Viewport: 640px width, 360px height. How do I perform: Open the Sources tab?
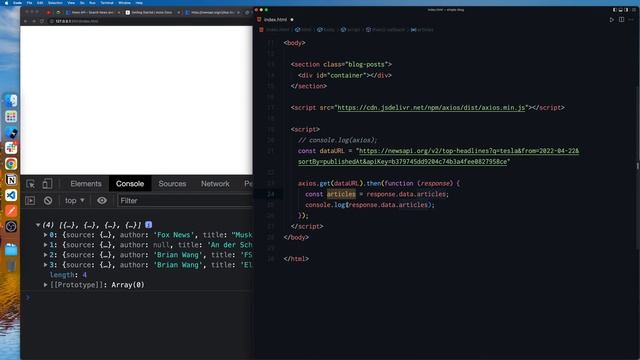(x=172, y=184)
